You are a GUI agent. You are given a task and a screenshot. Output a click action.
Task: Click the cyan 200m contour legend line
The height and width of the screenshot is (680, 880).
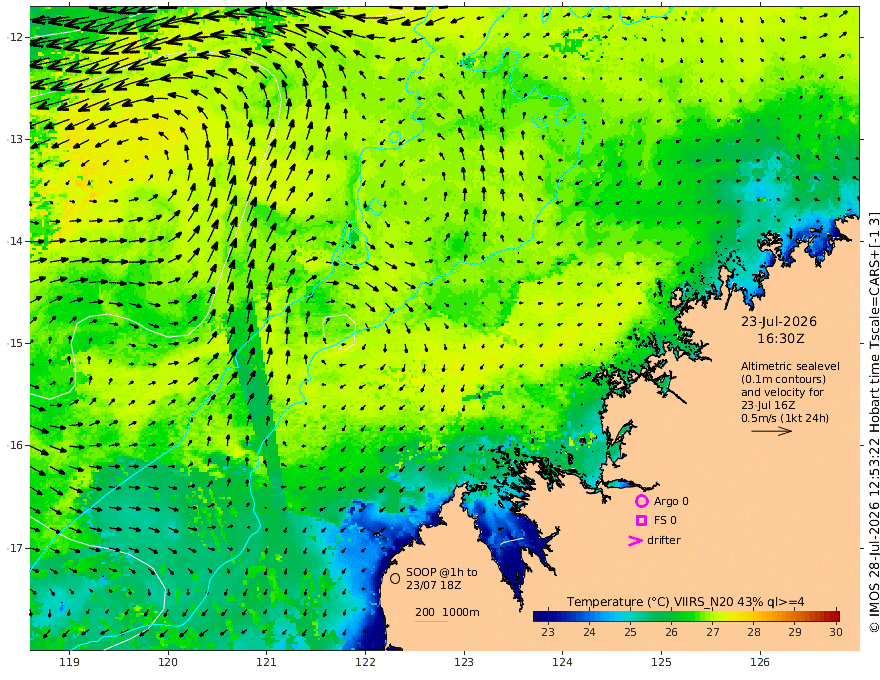click(430, 622)
